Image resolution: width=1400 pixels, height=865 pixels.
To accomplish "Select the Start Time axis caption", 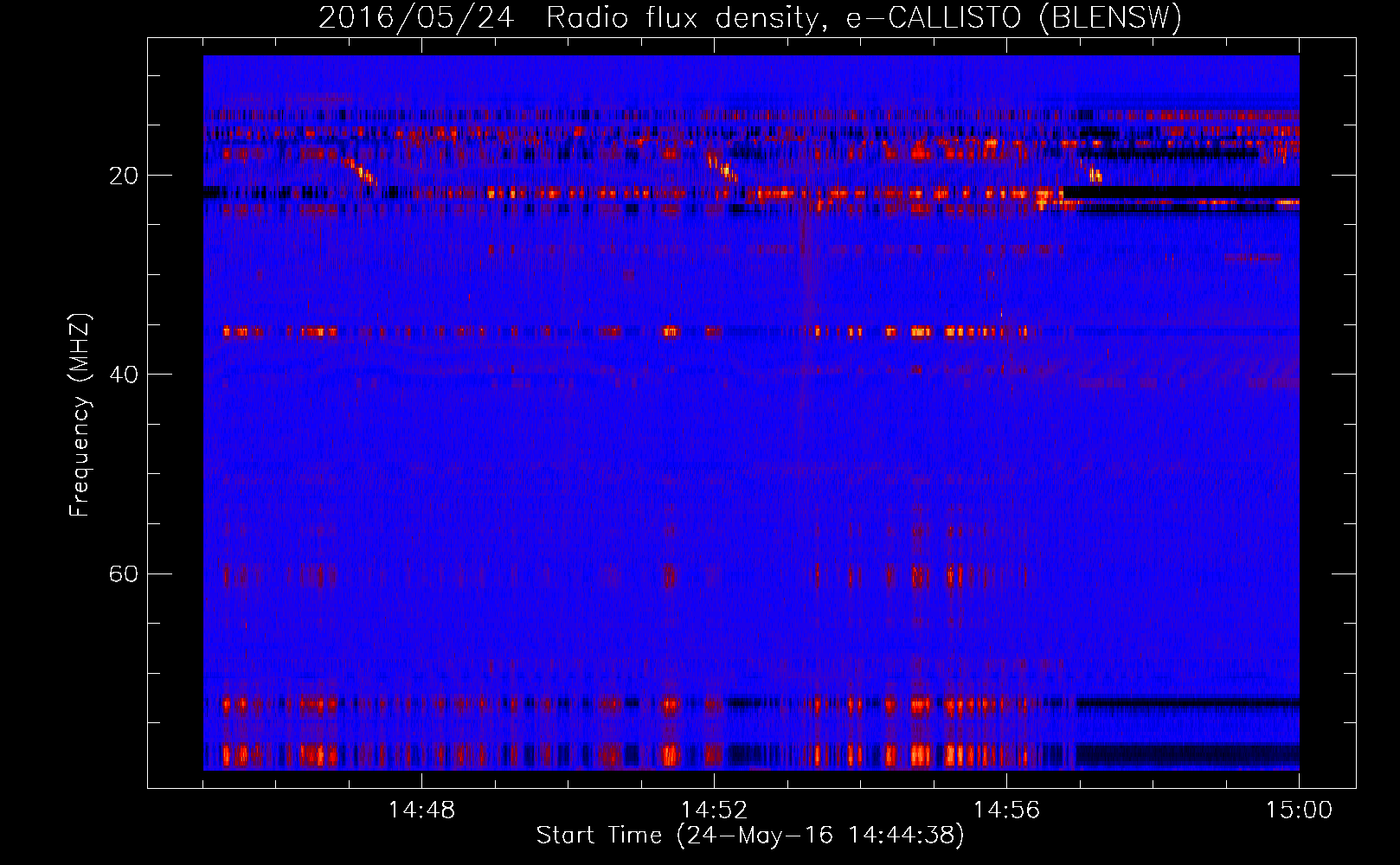I will (750, 836).
